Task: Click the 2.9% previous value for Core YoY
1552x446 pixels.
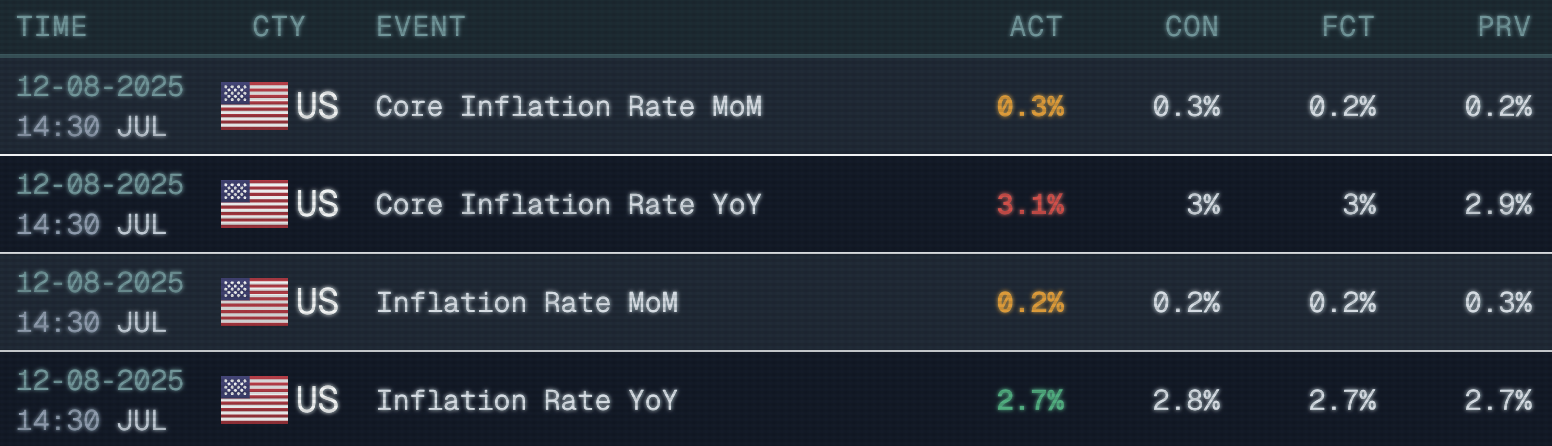Action: (1498, 204)
